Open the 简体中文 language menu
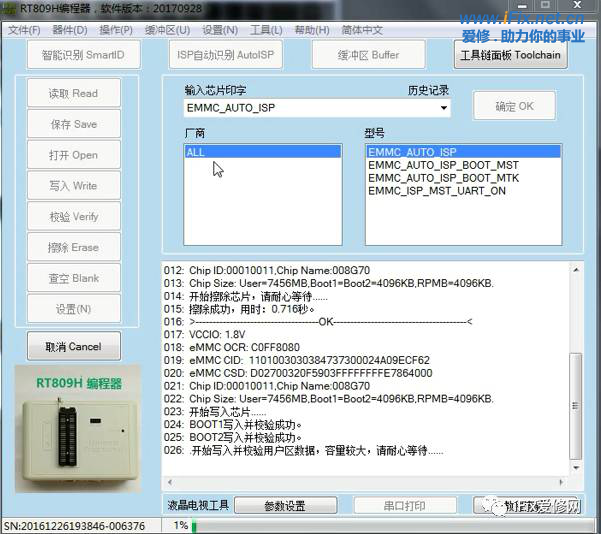Image resolution: width=601 pixels, height=534 pixels. (362, 30)
